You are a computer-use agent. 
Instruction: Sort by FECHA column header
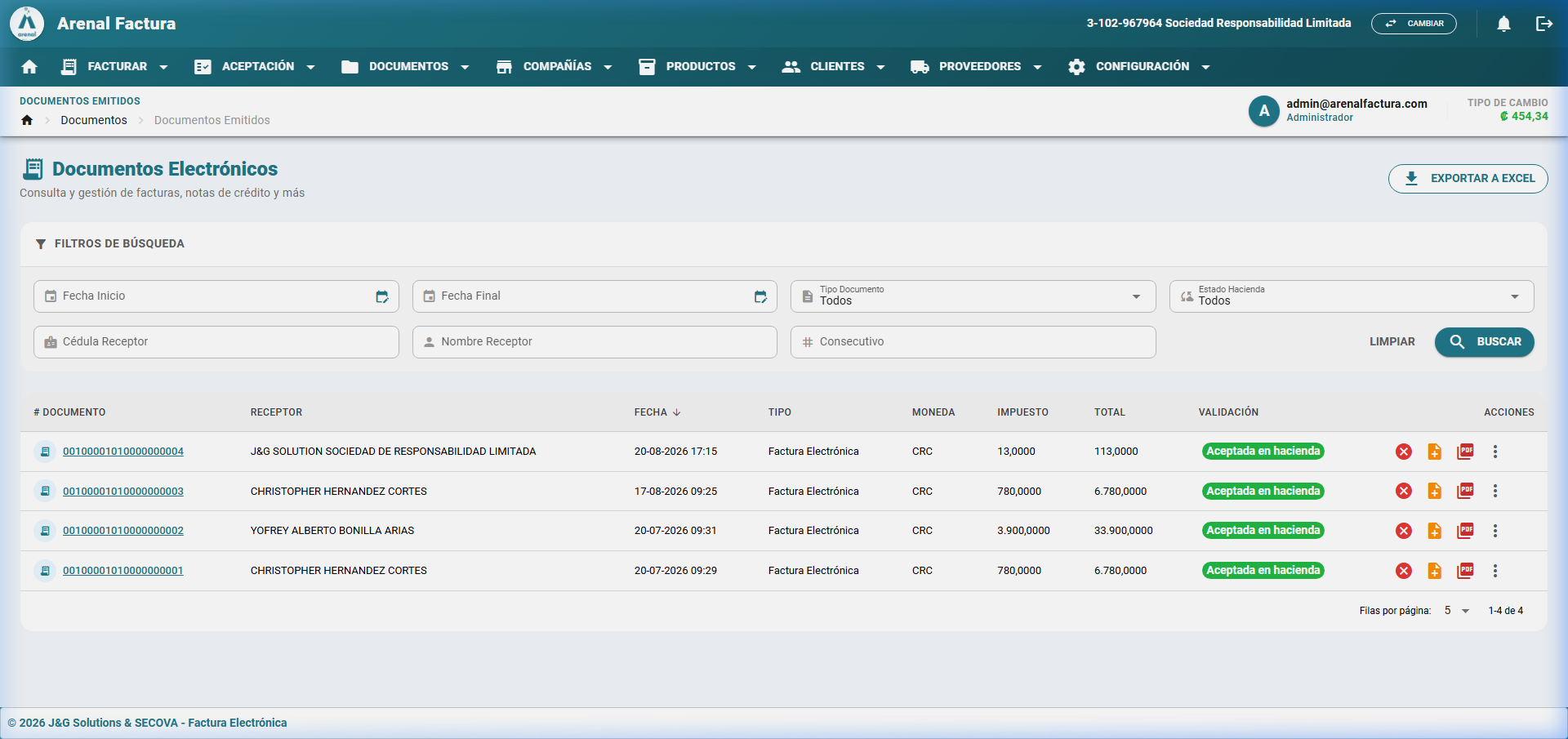(657, 412)
